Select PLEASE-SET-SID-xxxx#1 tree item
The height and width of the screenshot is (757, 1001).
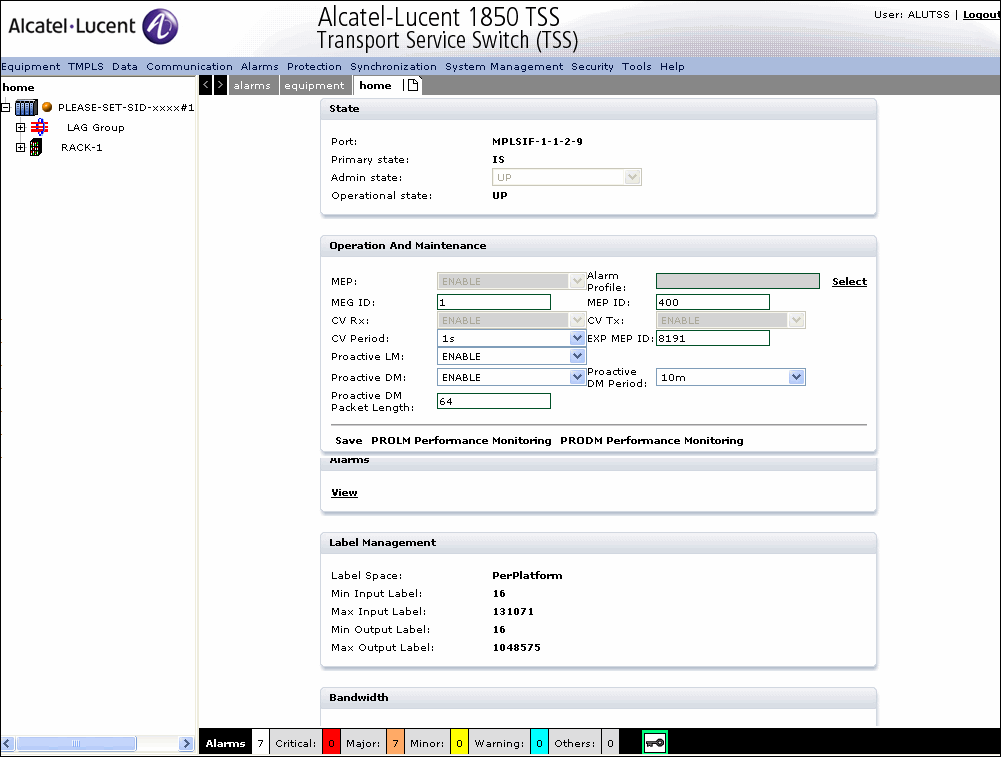(126, 107)
